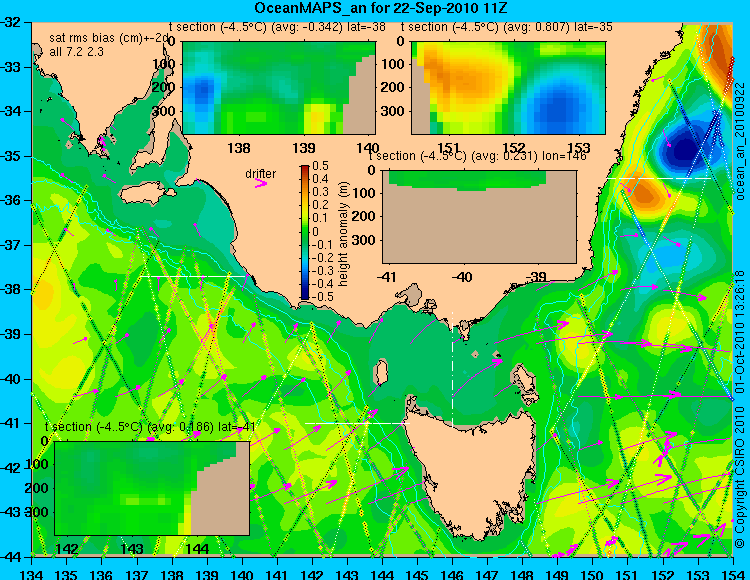Click the 't section' heading with lat=-41
The image size is (750, 580).
[150, 427]
